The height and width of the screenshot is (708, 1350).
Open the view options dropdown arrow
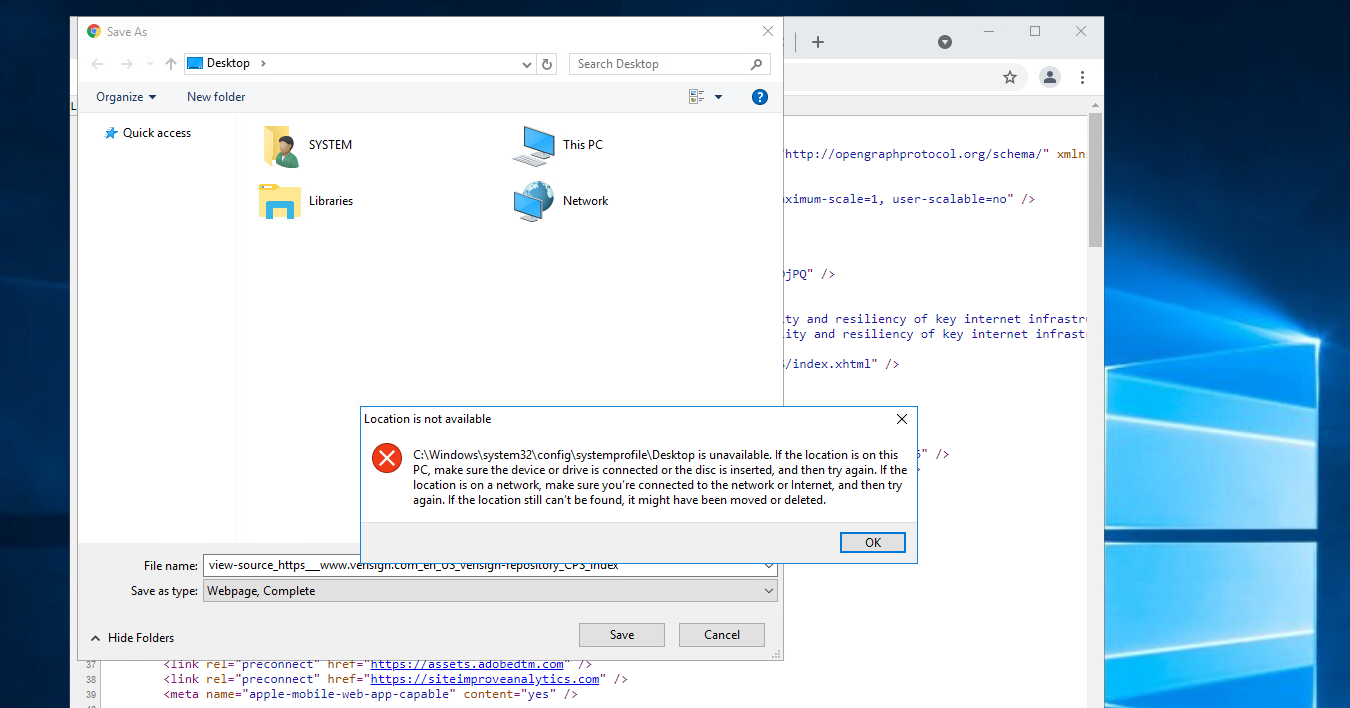pyautogui.click(x=718, y=97)
